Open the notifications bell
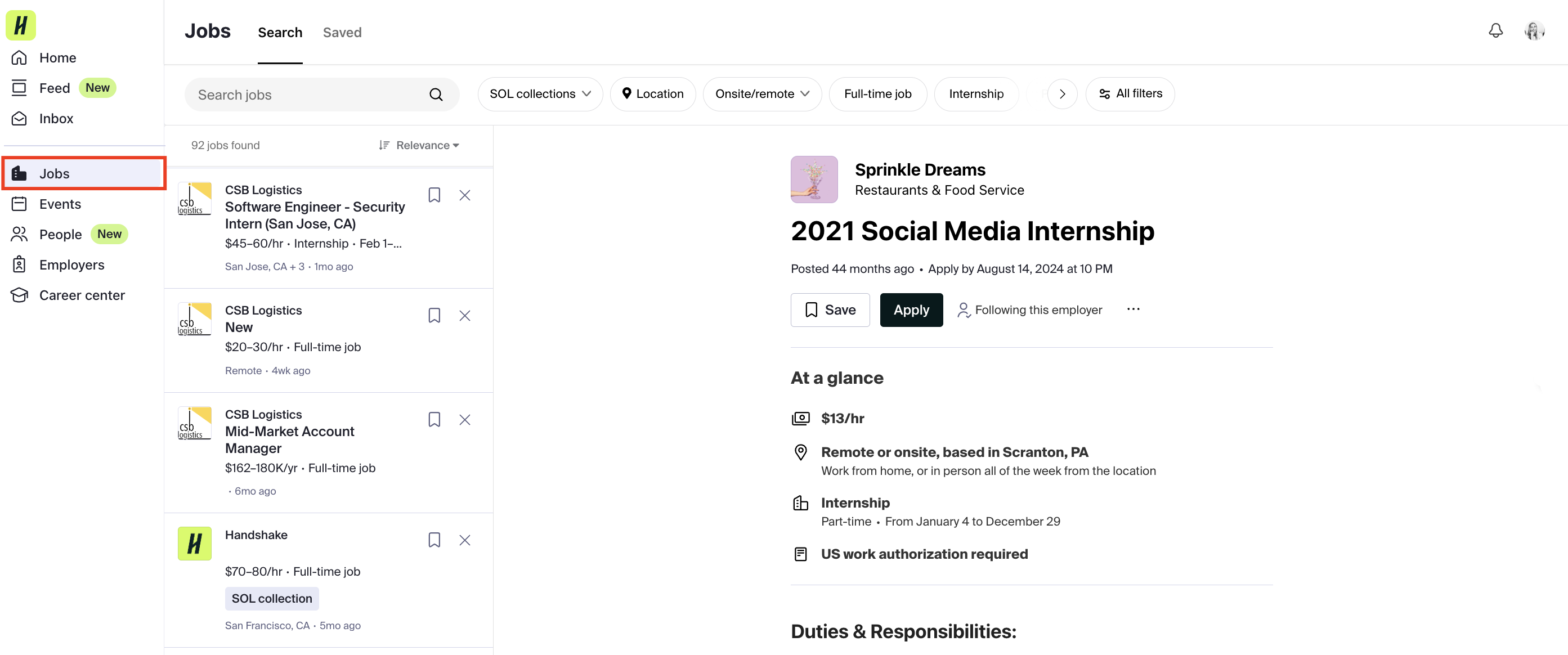Screen dimensions: 1568x655 pyautogui.click(x=1495, y=30)
